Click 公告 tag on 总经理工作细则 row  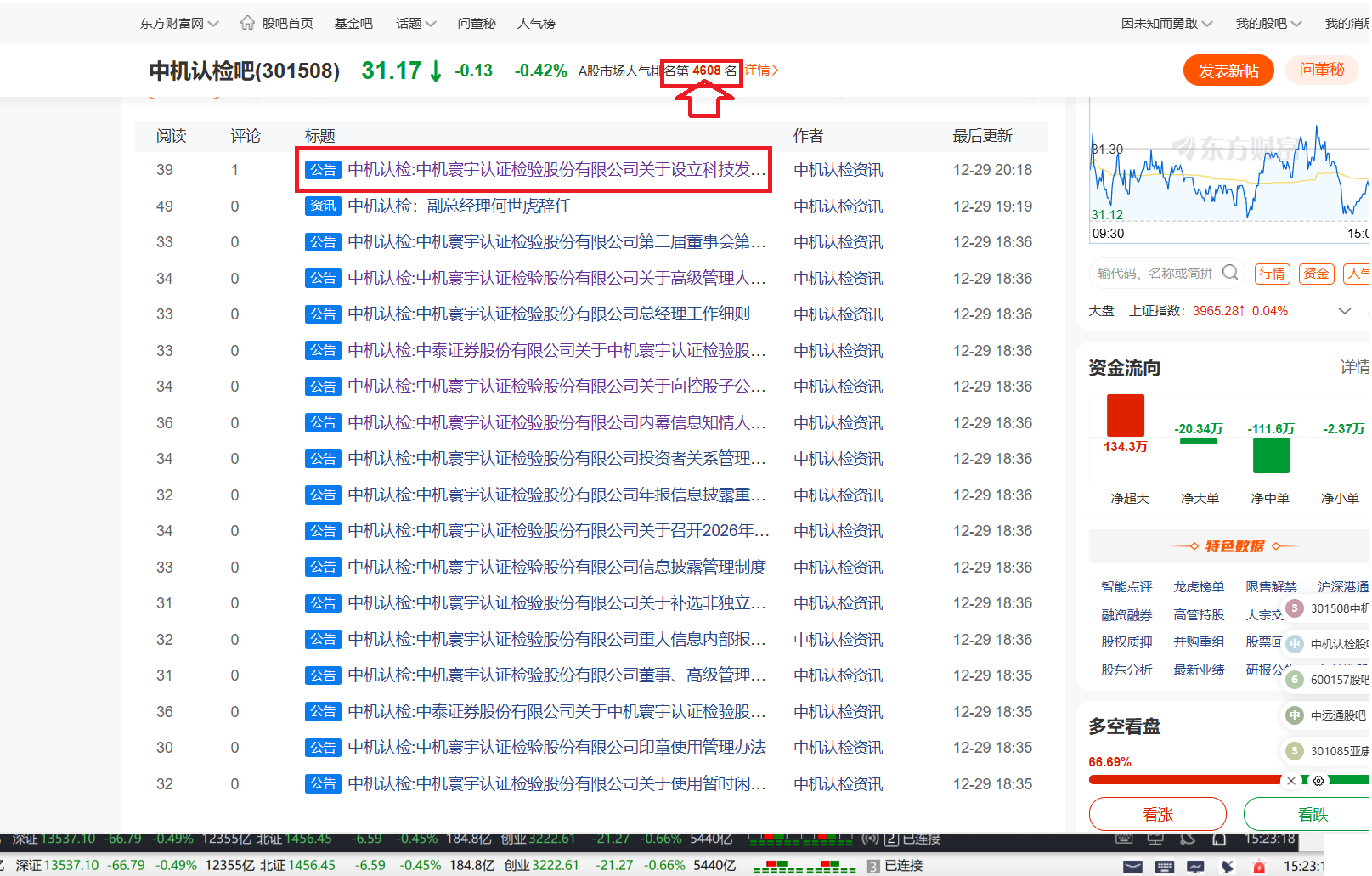(x=323, y=314)
